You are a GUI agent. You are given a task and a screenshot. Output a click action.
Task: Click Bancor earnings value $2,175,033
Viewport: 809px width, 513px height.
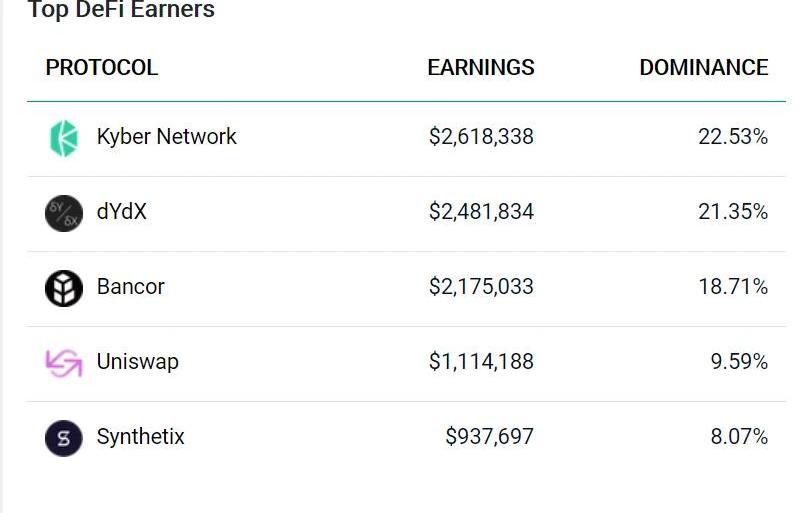[x=481, y=287]
